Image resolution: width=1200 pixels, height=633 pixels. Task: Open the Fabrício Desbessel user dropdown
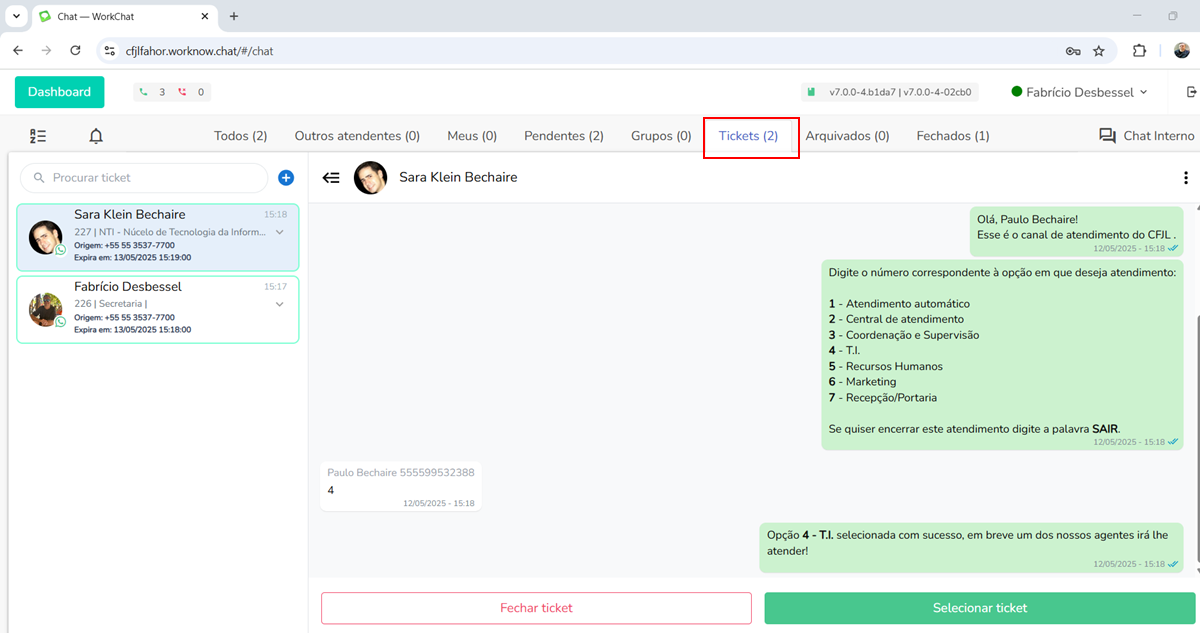click(x=1079, y=92)
